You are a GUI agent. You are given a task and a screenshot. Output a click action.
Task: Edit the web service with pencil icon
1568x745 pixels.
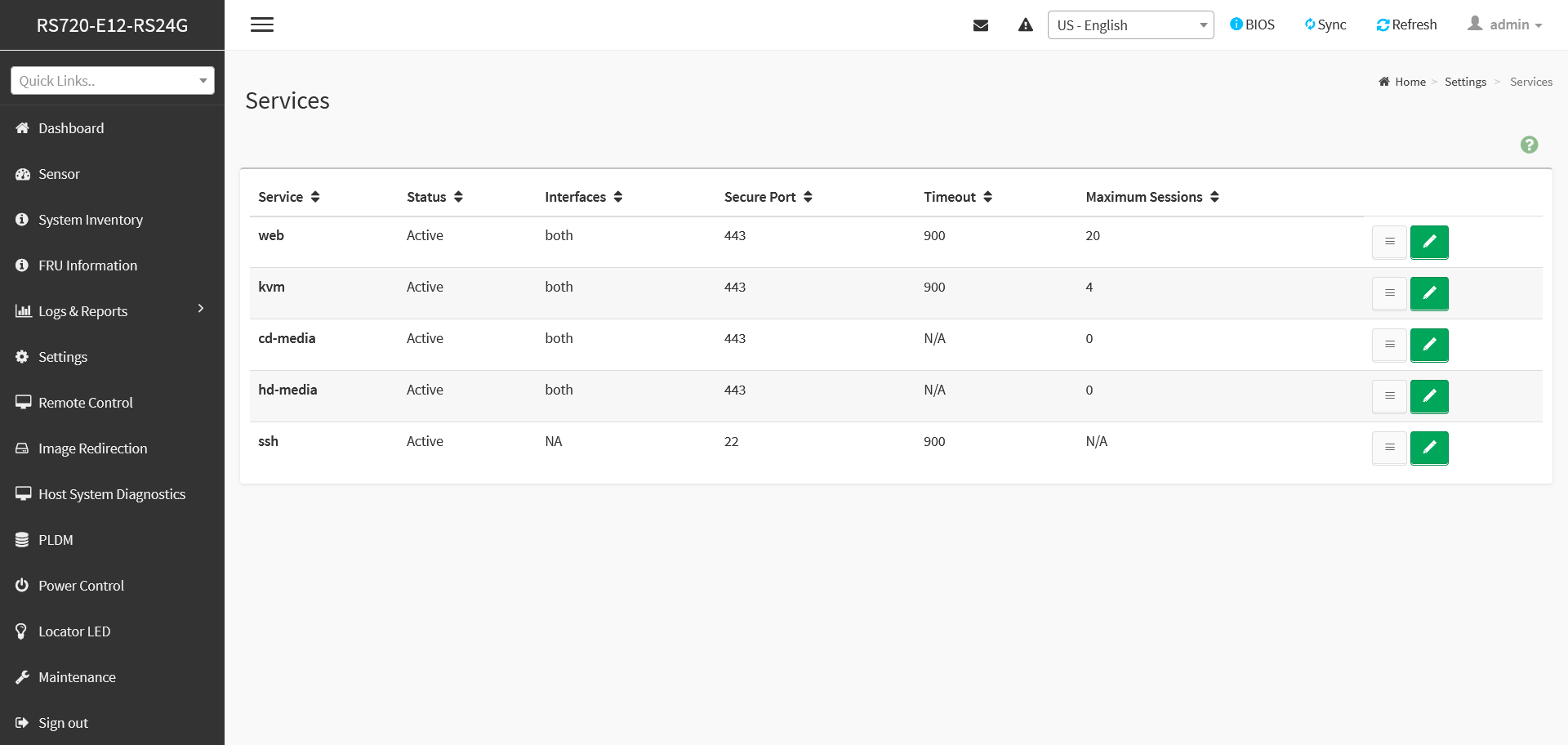click(1429, 242)
